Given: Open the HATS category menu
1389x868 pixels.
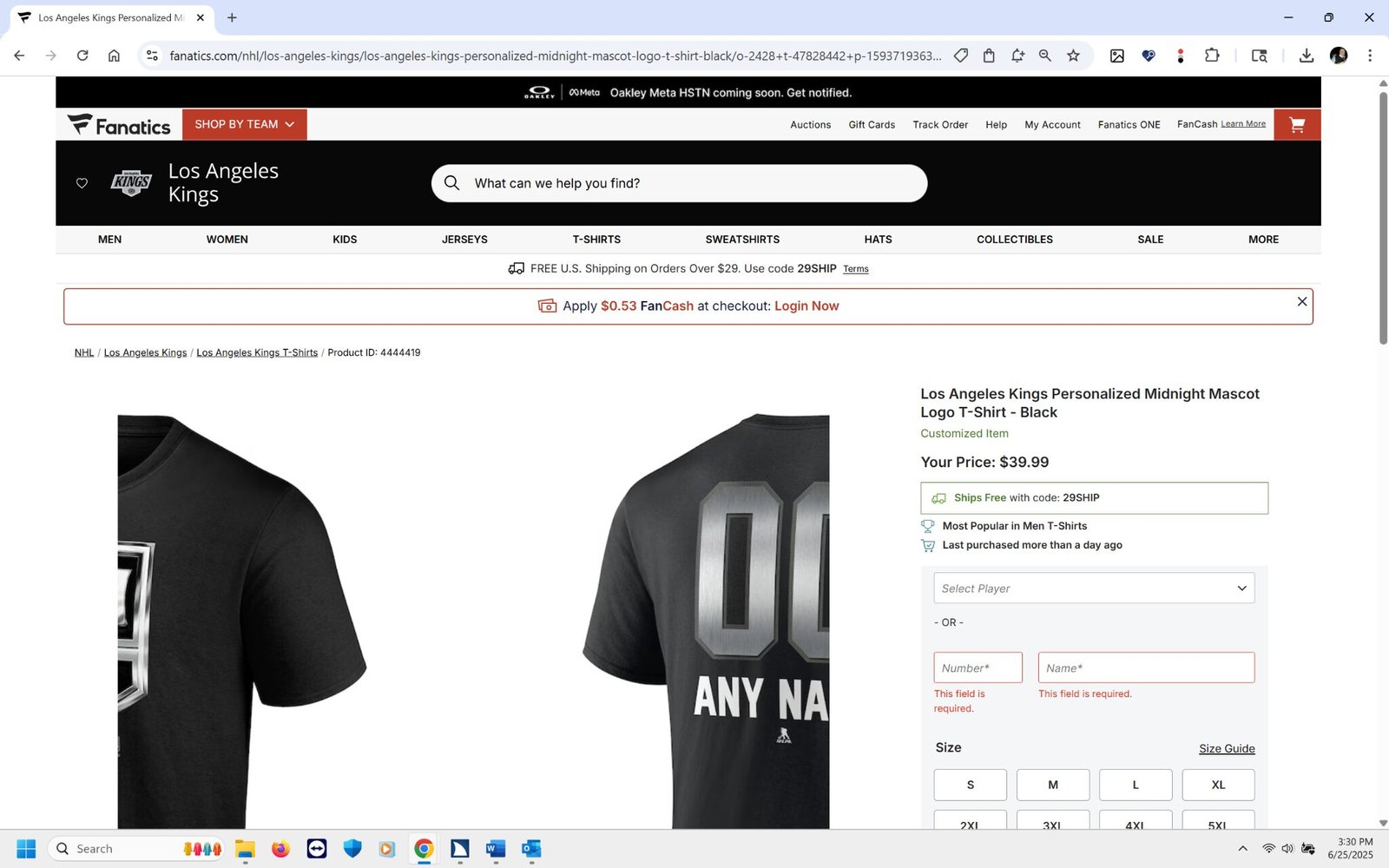Looking at the screenshot, I should (878, 240).
